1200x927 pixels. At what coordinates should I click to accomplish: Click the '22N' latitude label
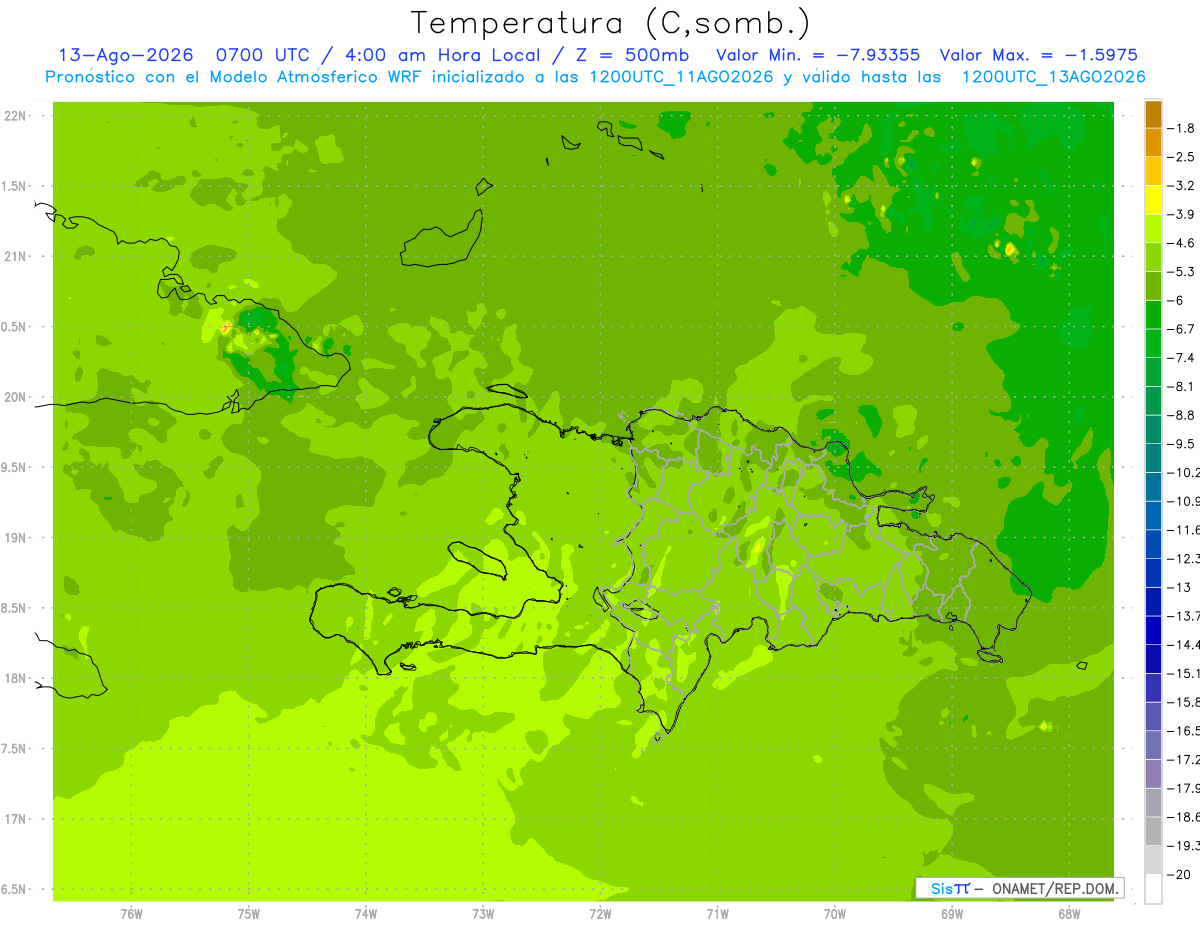(x=15, y=115)
